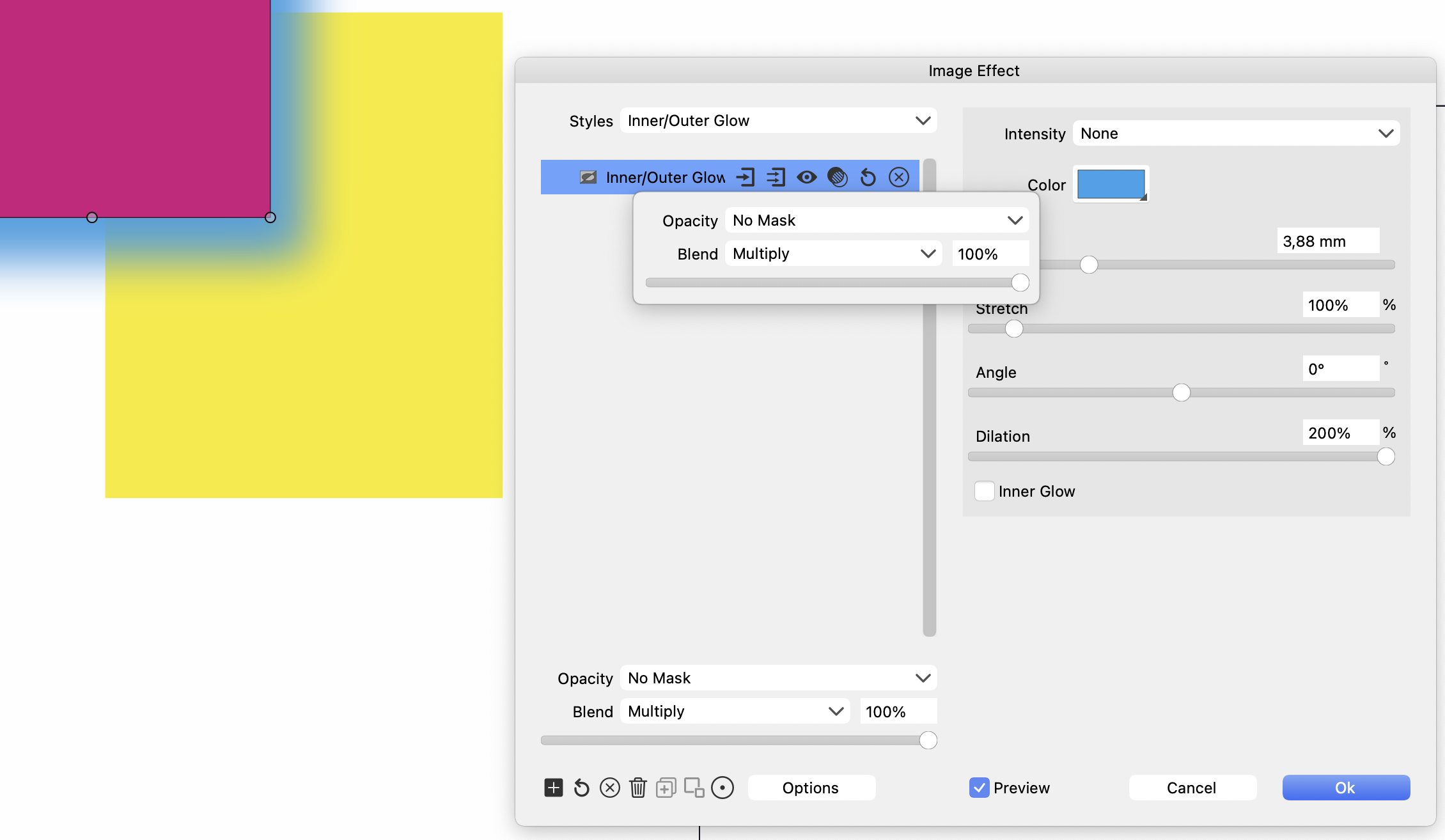Open the blue Color swatch
This screenshot has width=1445, height=840.
[x=1111, y=184]
